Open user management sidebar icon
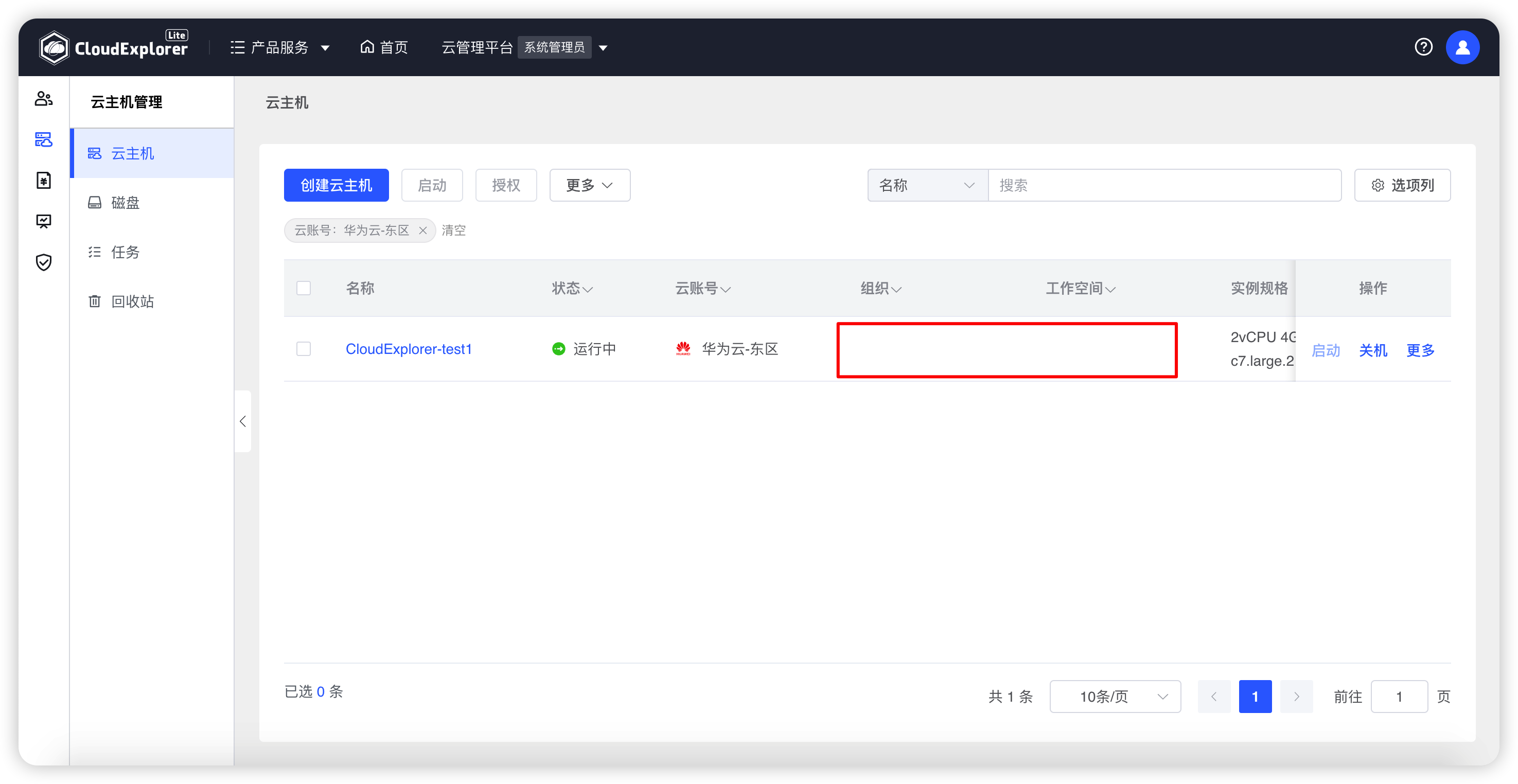1518x784 pixels. (44, 98)
